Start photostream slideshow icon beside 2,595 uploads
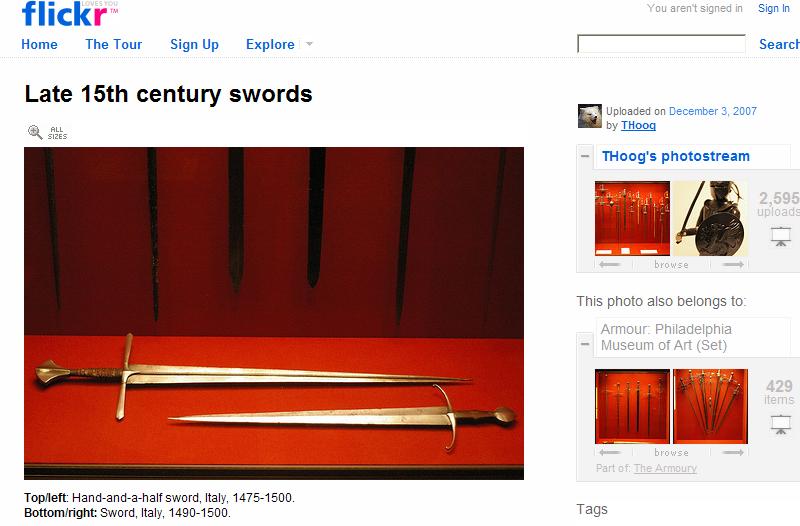The width and height of the screenshot is (800, 526). click(781, 237)
